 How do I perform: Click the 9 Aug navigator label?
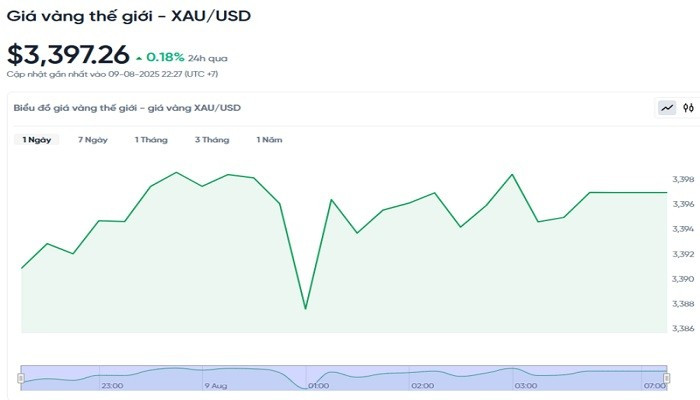pos(217,385)
